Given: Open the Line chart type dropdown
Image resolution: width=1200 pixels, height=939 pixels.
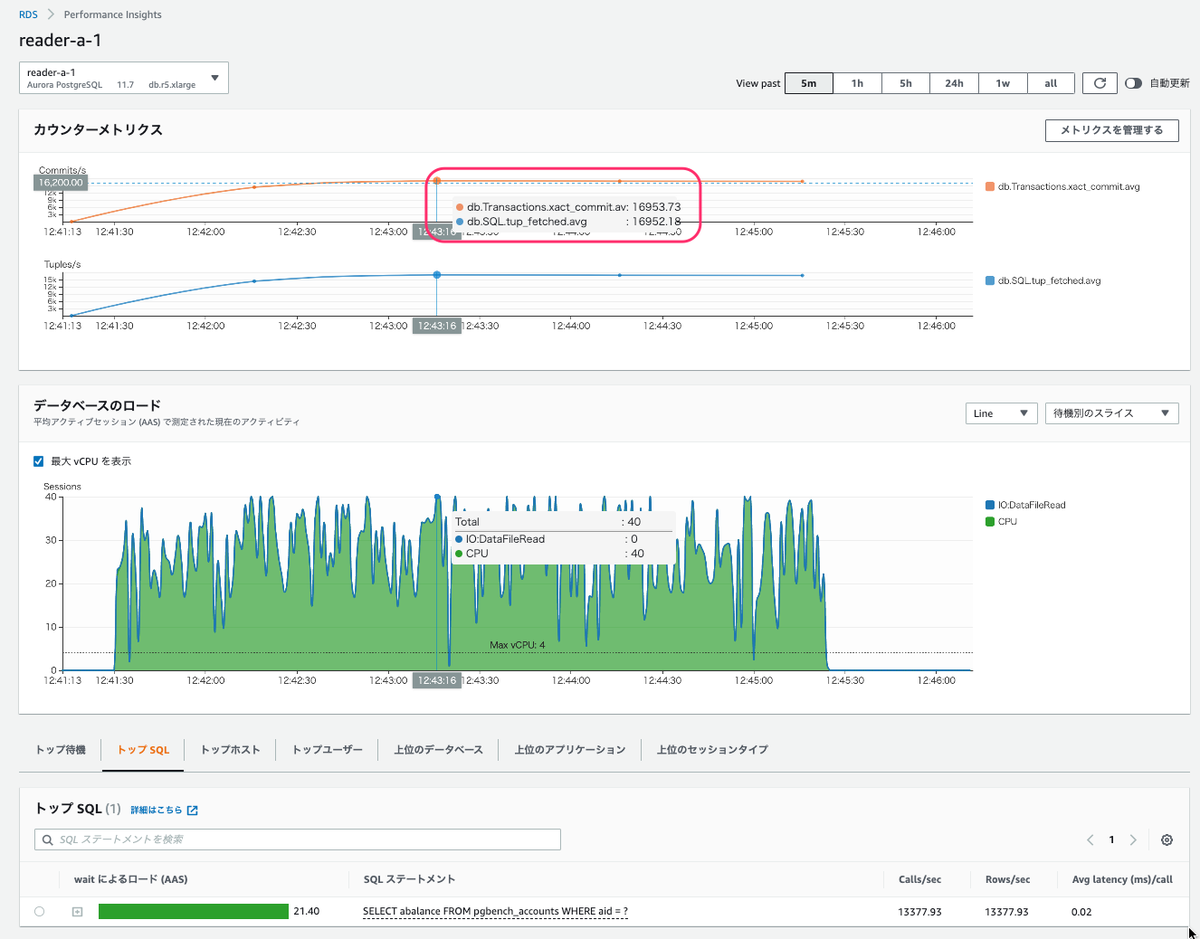Looking at the screenshot, I should [x=1001, y=413].
